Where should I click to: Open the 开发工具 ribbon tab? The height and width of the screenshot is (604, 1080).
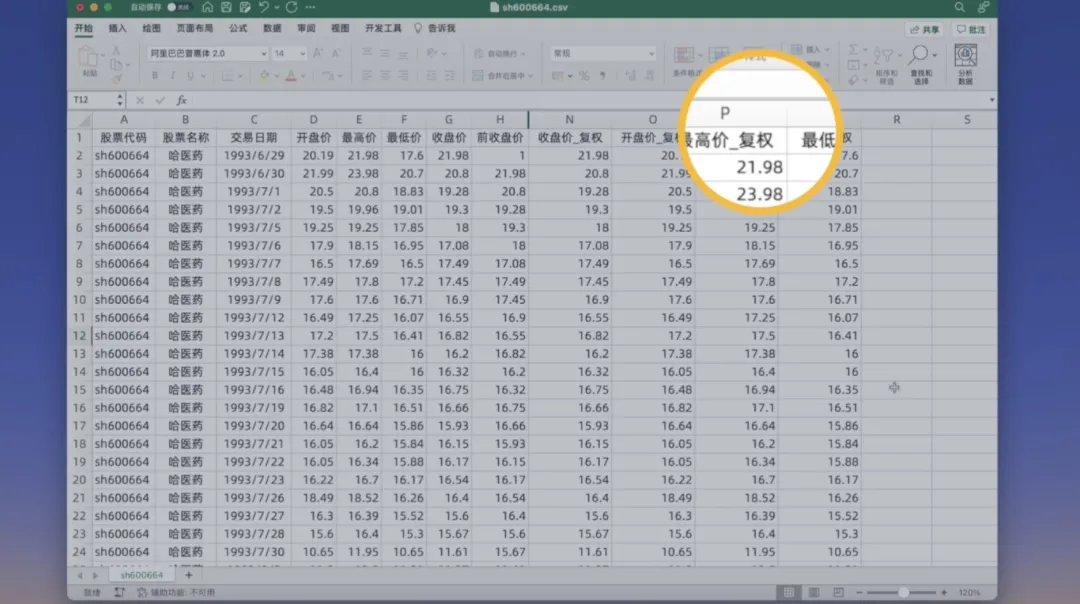pos(383,28)
